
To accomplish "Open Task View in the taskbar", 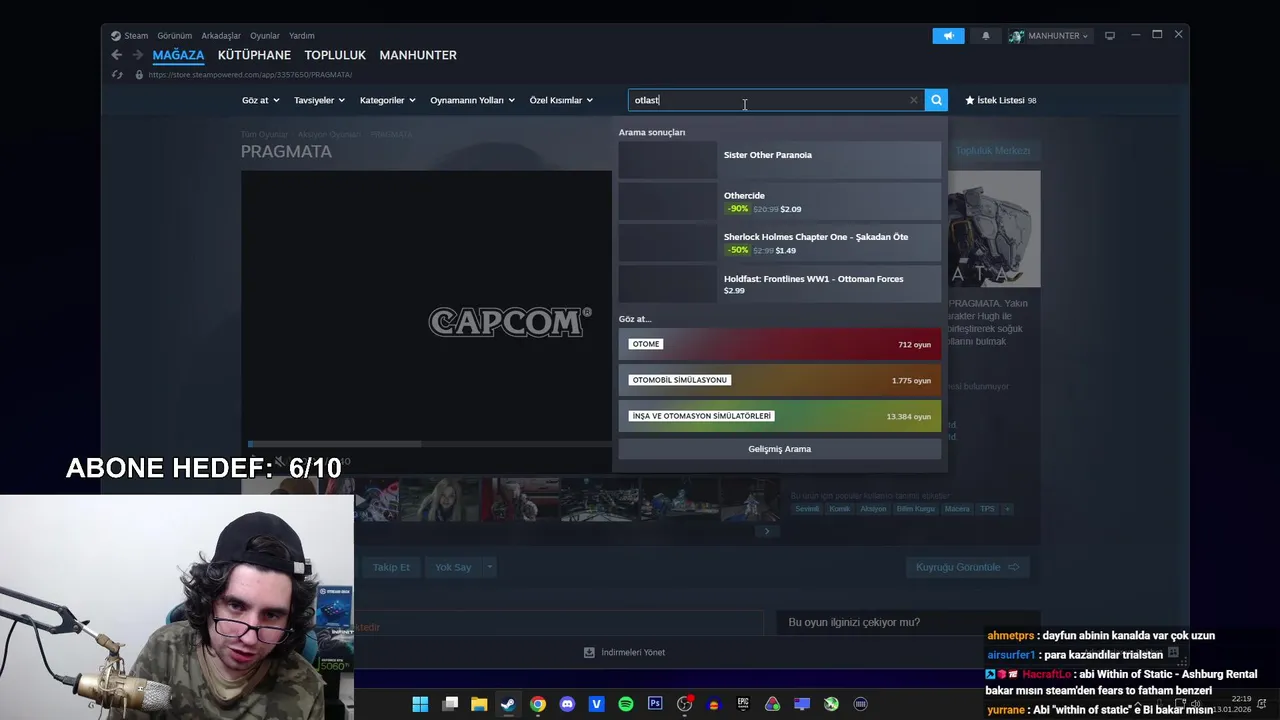I will click(450, 704).
